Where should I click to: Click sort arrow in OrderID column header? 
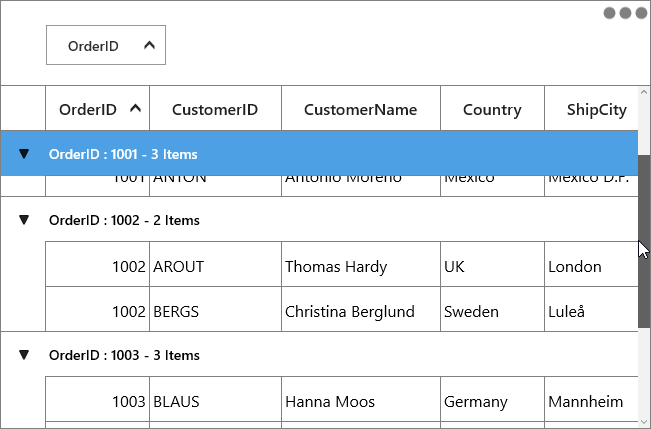point(135,109)
